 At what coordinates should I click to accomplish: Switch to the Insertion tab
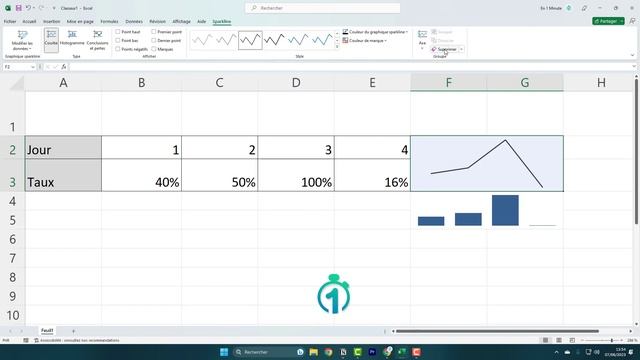click(52, 21)
